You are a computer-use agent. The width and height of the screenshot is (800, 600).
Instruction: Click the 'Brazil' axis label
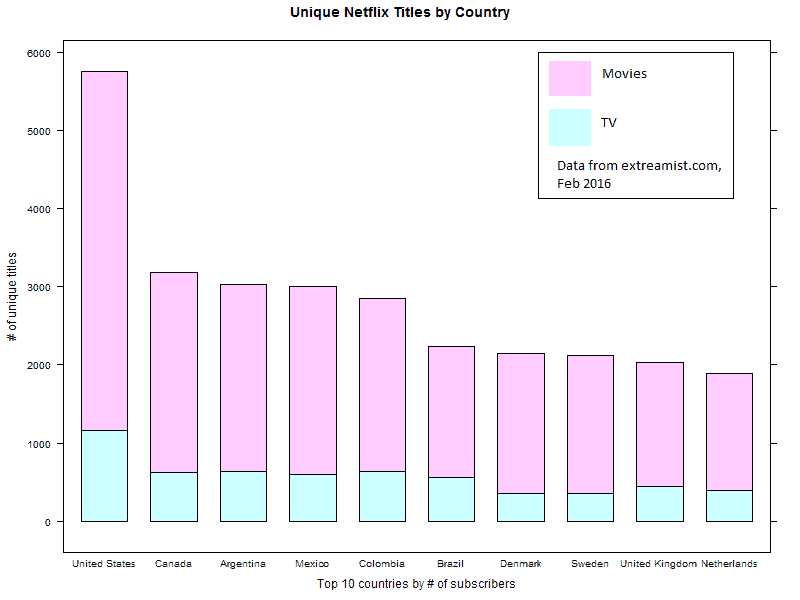[x=451, y=564]
